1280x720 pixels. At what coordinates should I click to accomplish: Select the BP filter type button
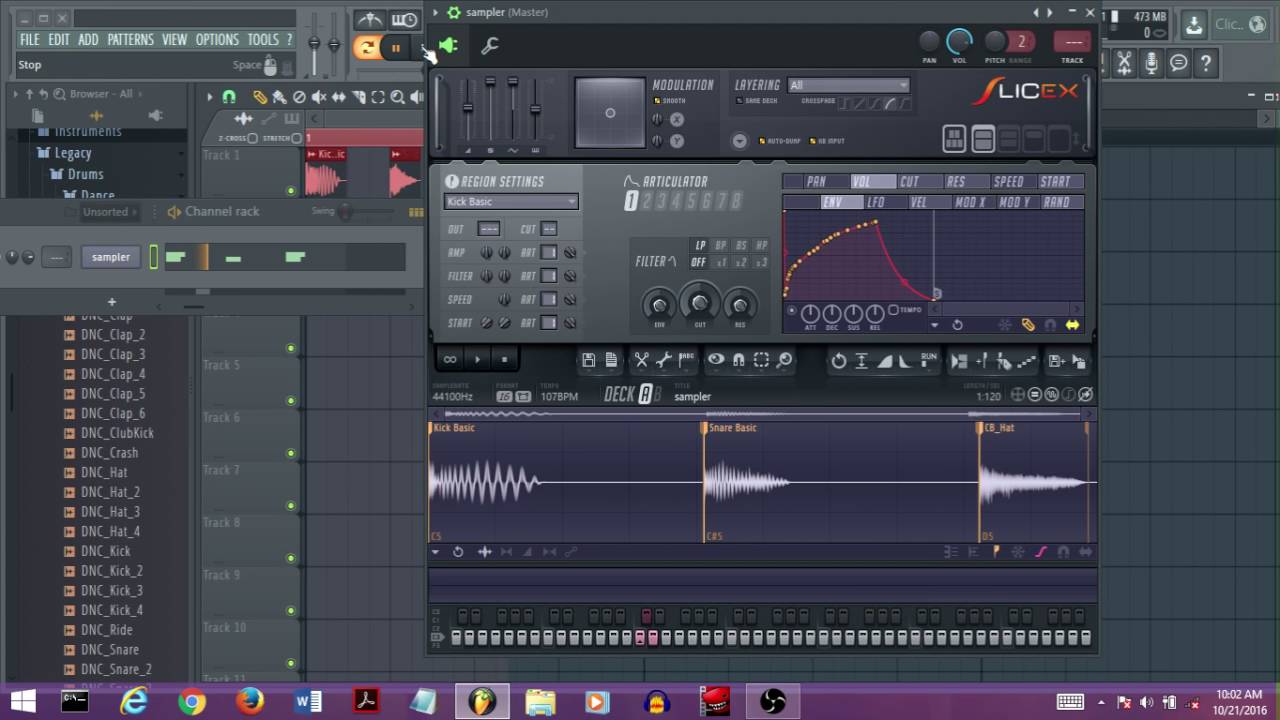(x=721, y=246)
